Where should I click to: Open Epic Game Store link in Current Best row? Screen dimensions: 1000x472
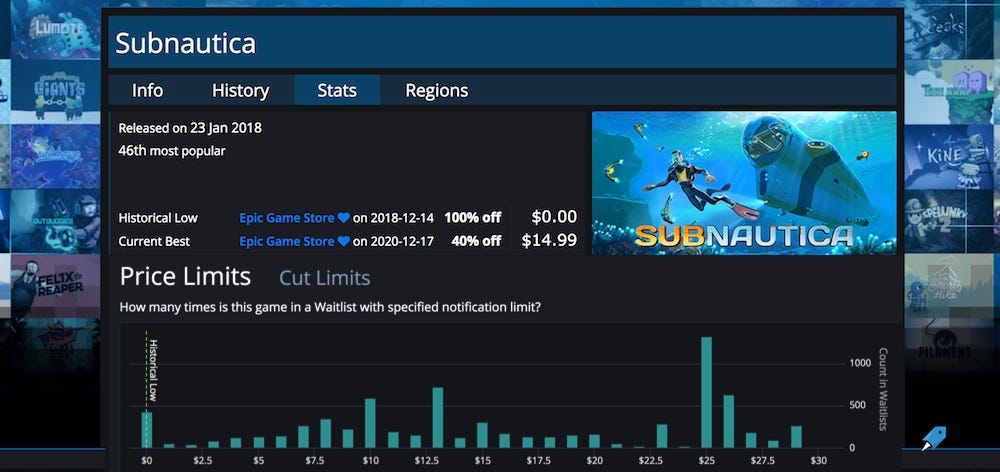(x=286, y=241)
